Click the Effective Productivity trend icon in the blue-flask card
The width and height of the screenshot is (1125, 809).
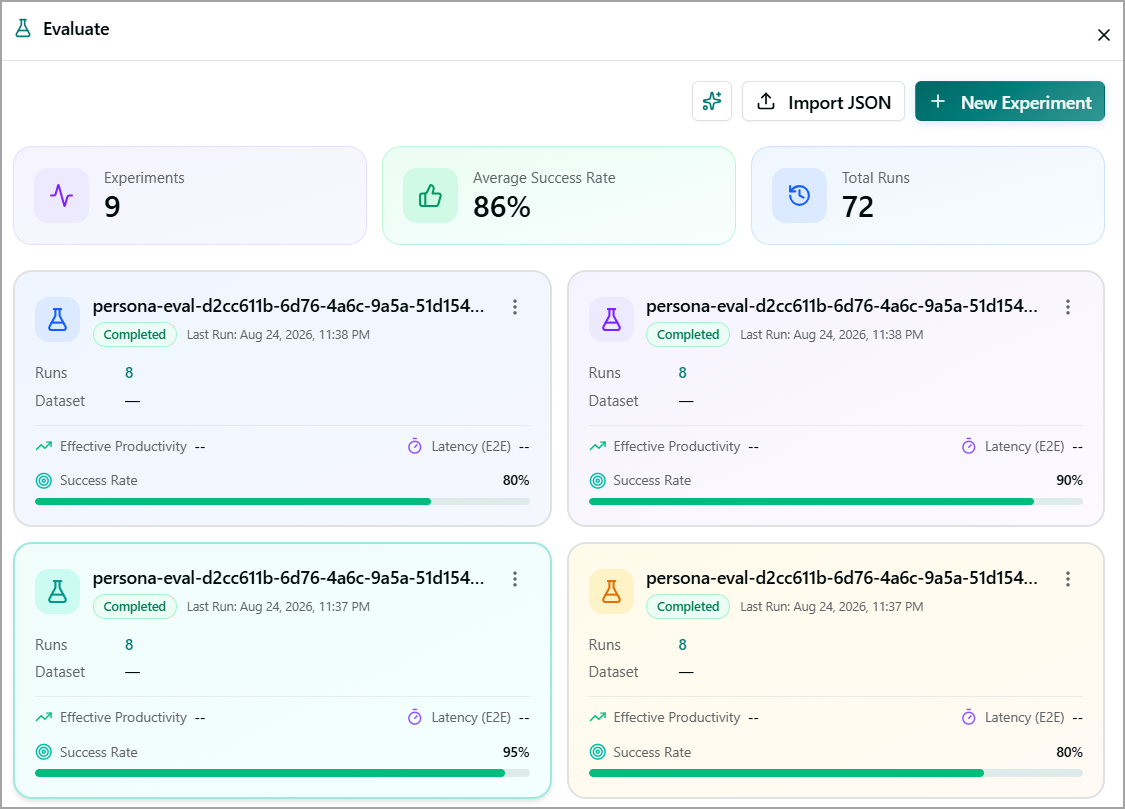(x=44, y=446)
